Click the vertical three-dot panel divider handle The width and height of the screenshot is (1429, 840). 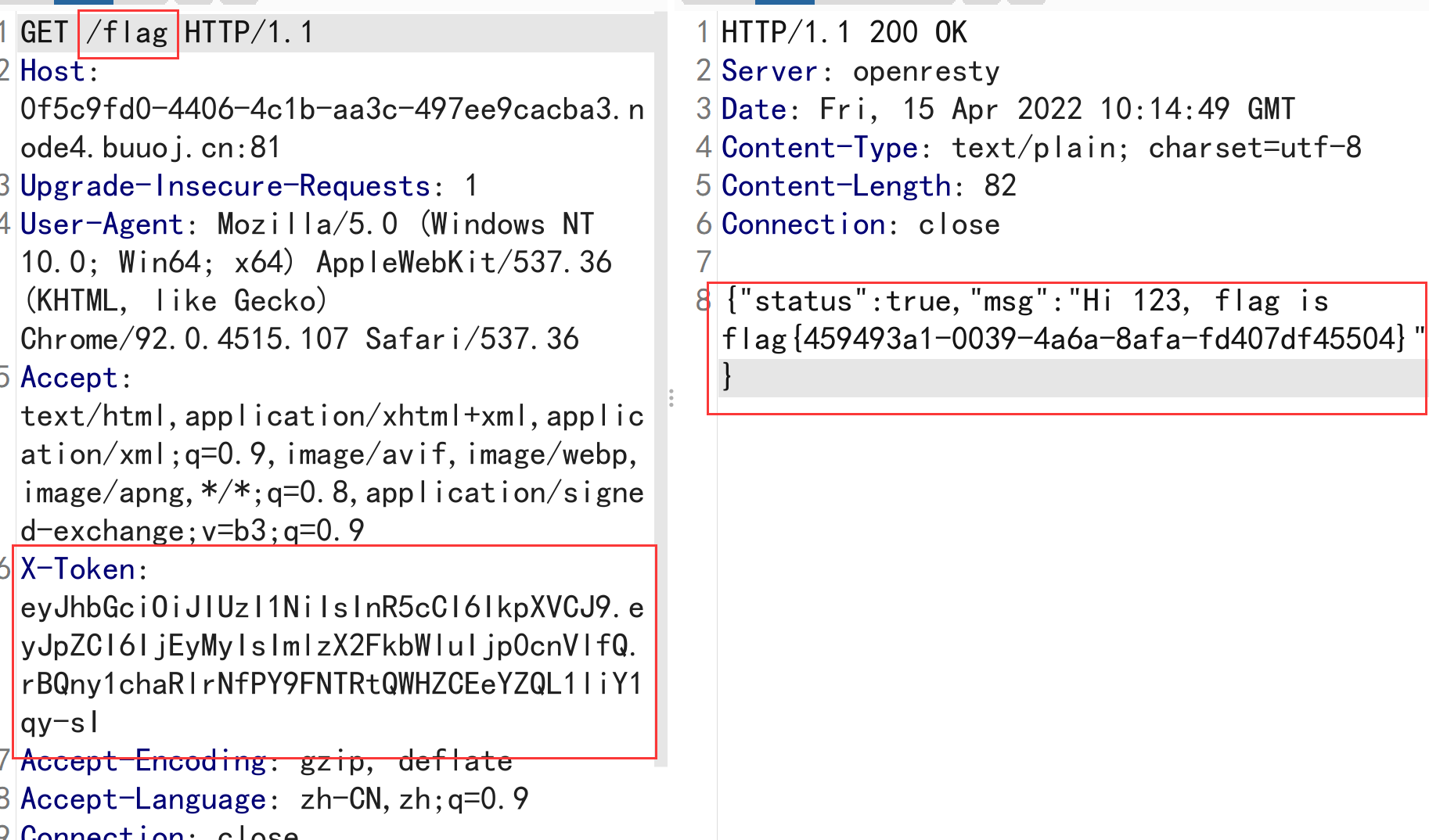671,400
